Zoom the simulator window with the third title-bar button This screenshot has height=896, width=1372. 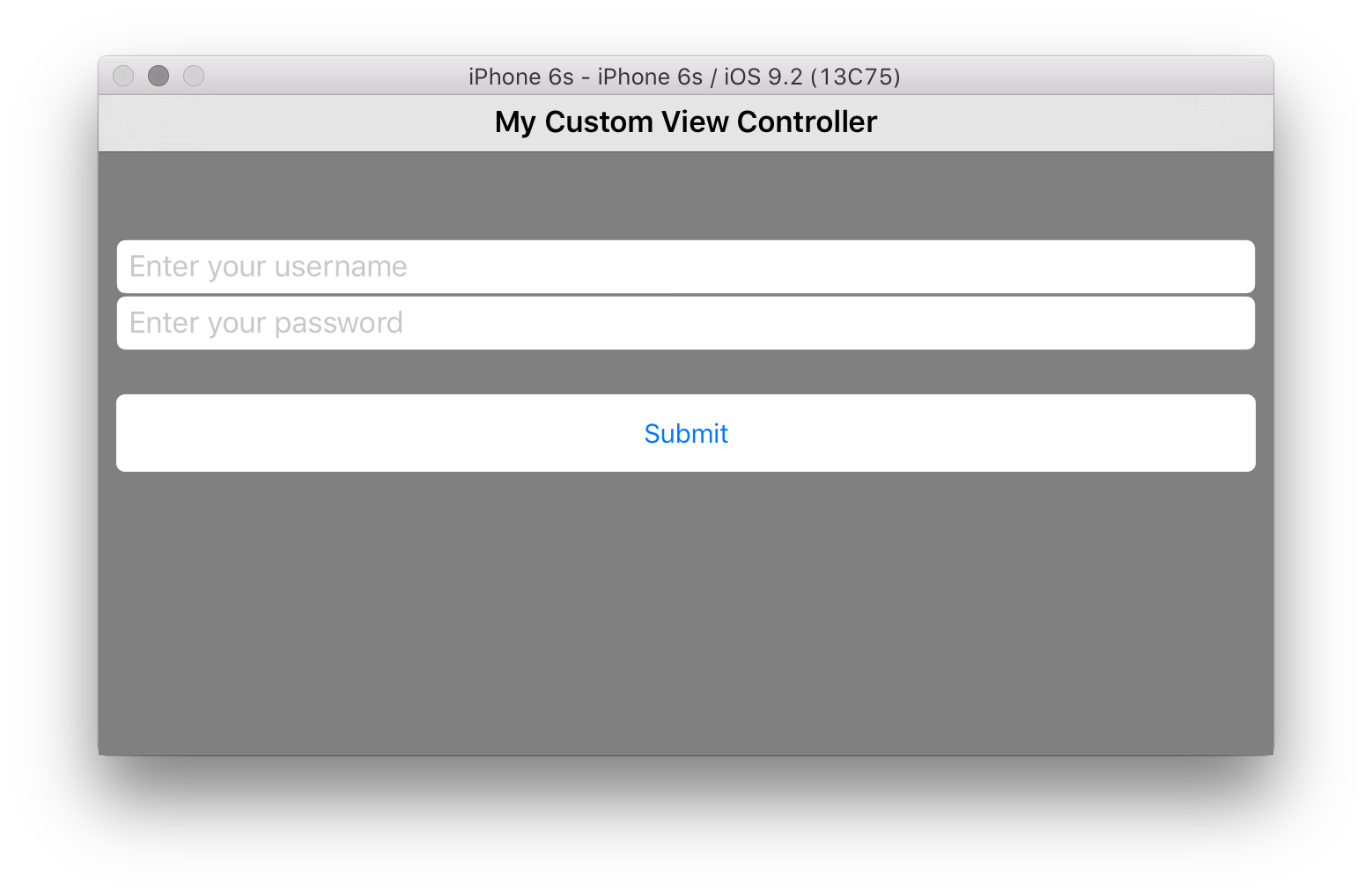[194, 77]
